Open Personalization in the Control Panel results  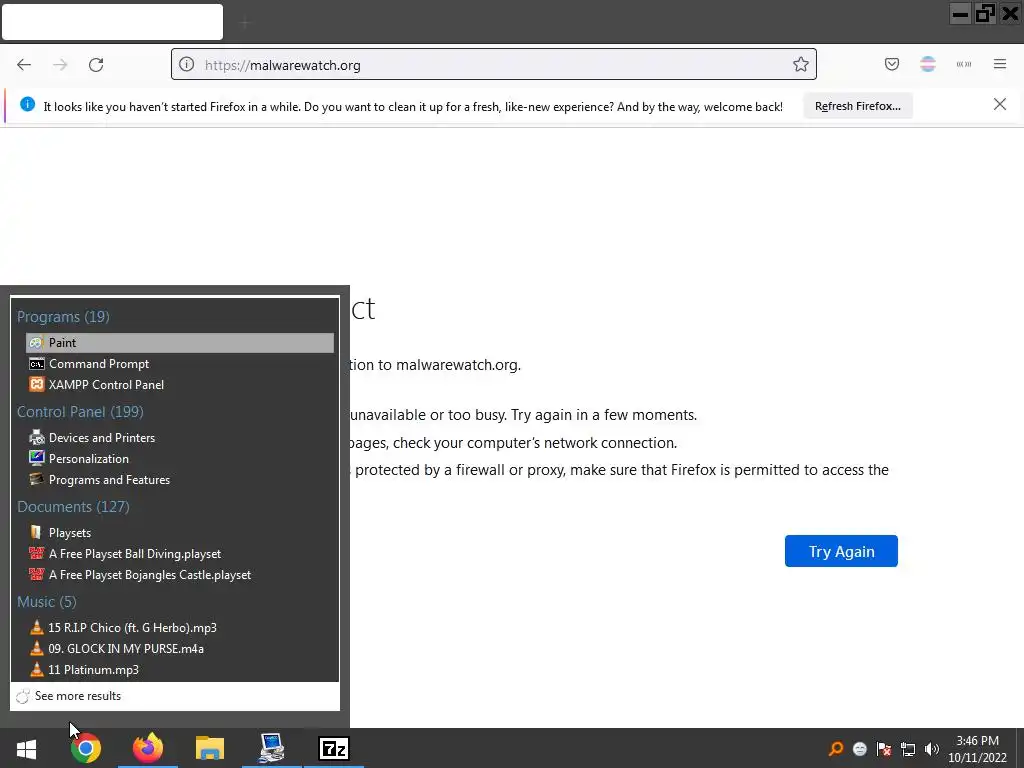coord(180,458)
